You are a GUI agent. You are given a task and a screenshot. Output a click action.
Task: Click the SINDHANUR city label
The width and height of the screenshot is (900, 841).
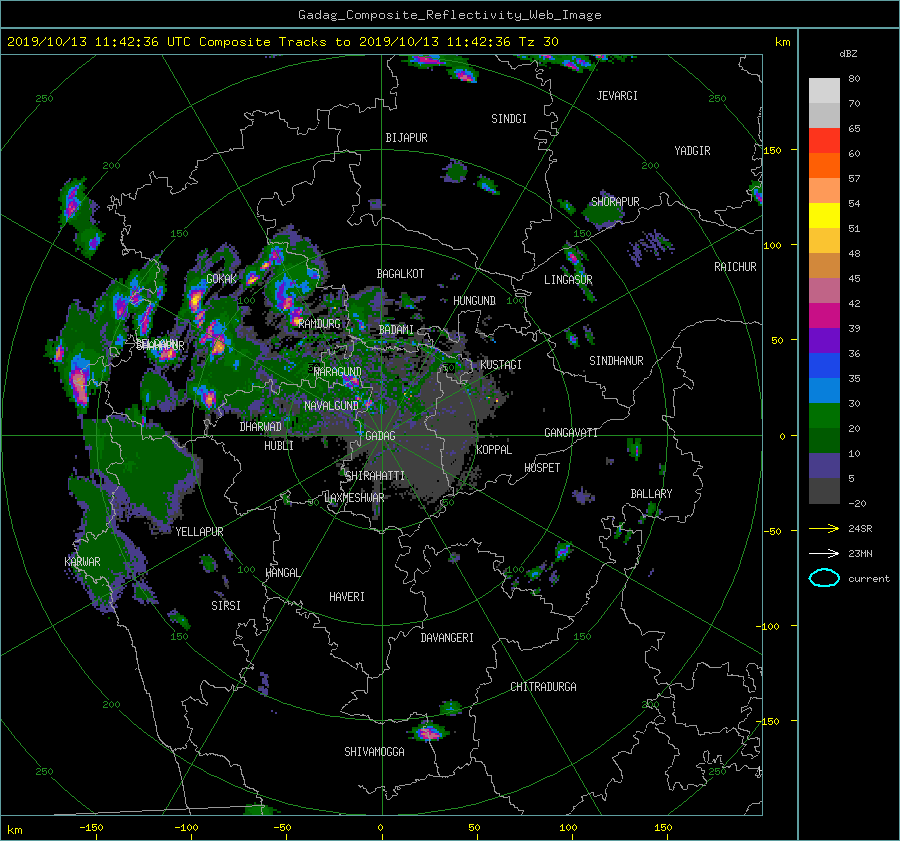point(616,361)
